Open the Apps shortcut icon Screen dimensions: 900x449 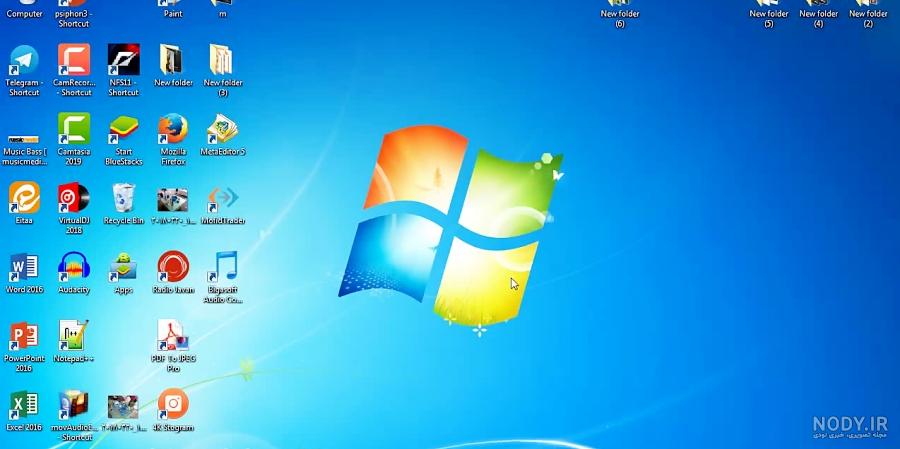click(x=123, y=267)
